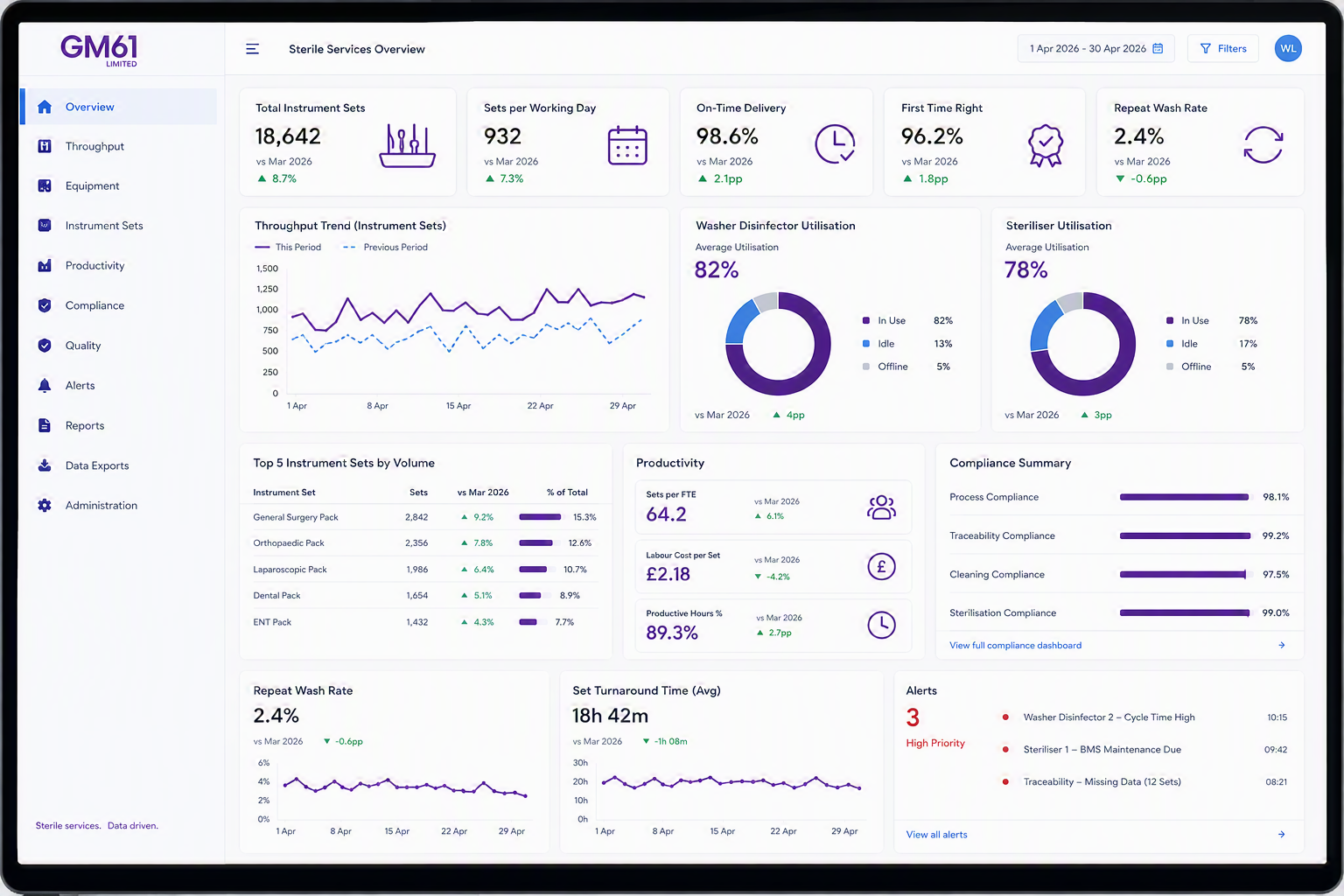Click the washer In Use legend swatch
This screenshot has height=896, width=1344.
click(866, 320)
